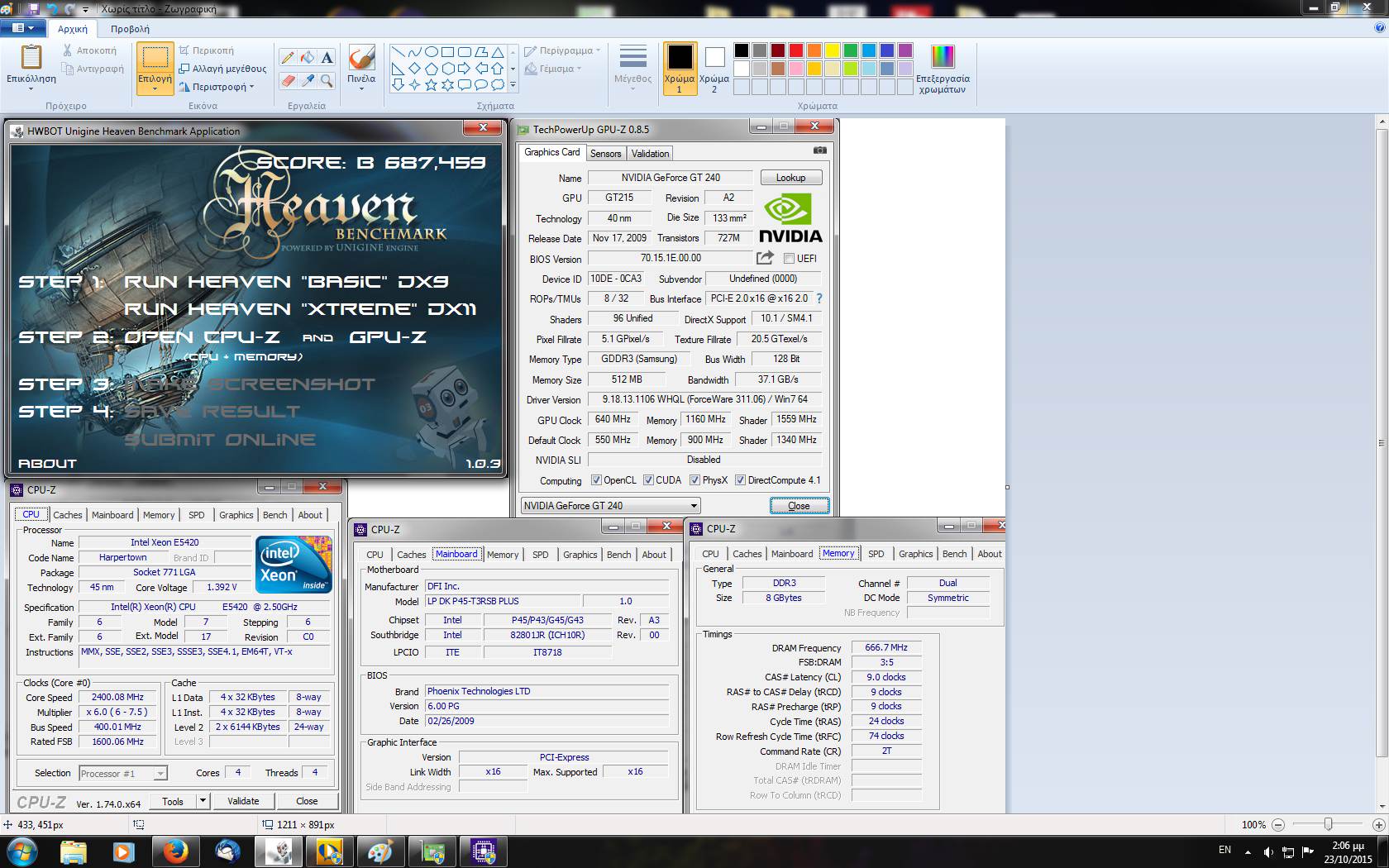This screenshot has height=868, width=1389.
Task: Click the Save icon in quick access toolbar
Action: [33, 9]
